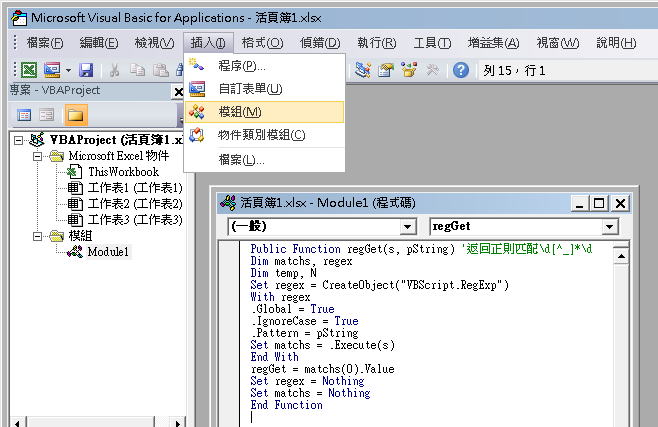
Task: Click the 'Set matchs = Nothing' code line
Action: pos(311,393)
